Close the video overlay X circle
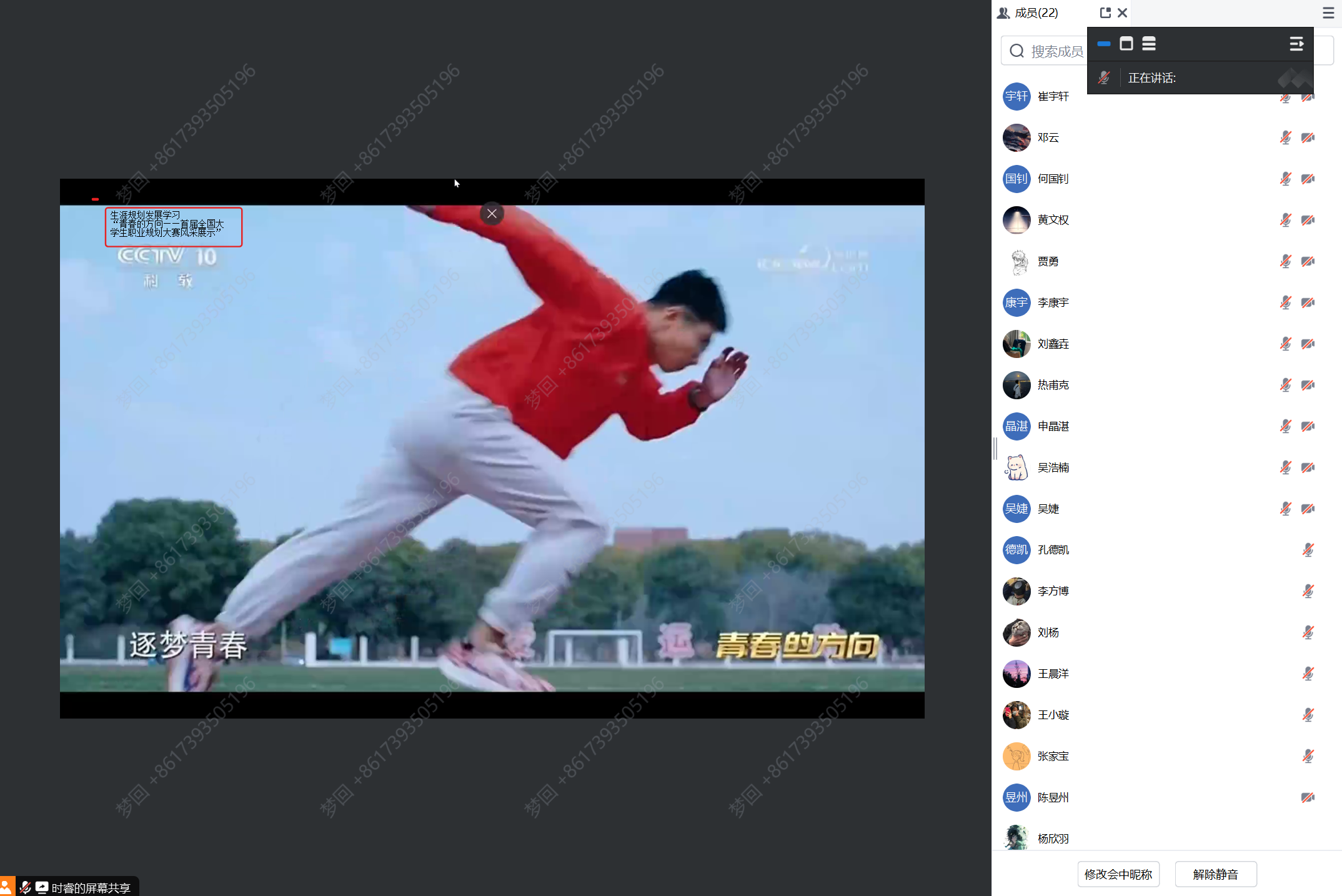The image size is (1342, 896). (492, 214)
